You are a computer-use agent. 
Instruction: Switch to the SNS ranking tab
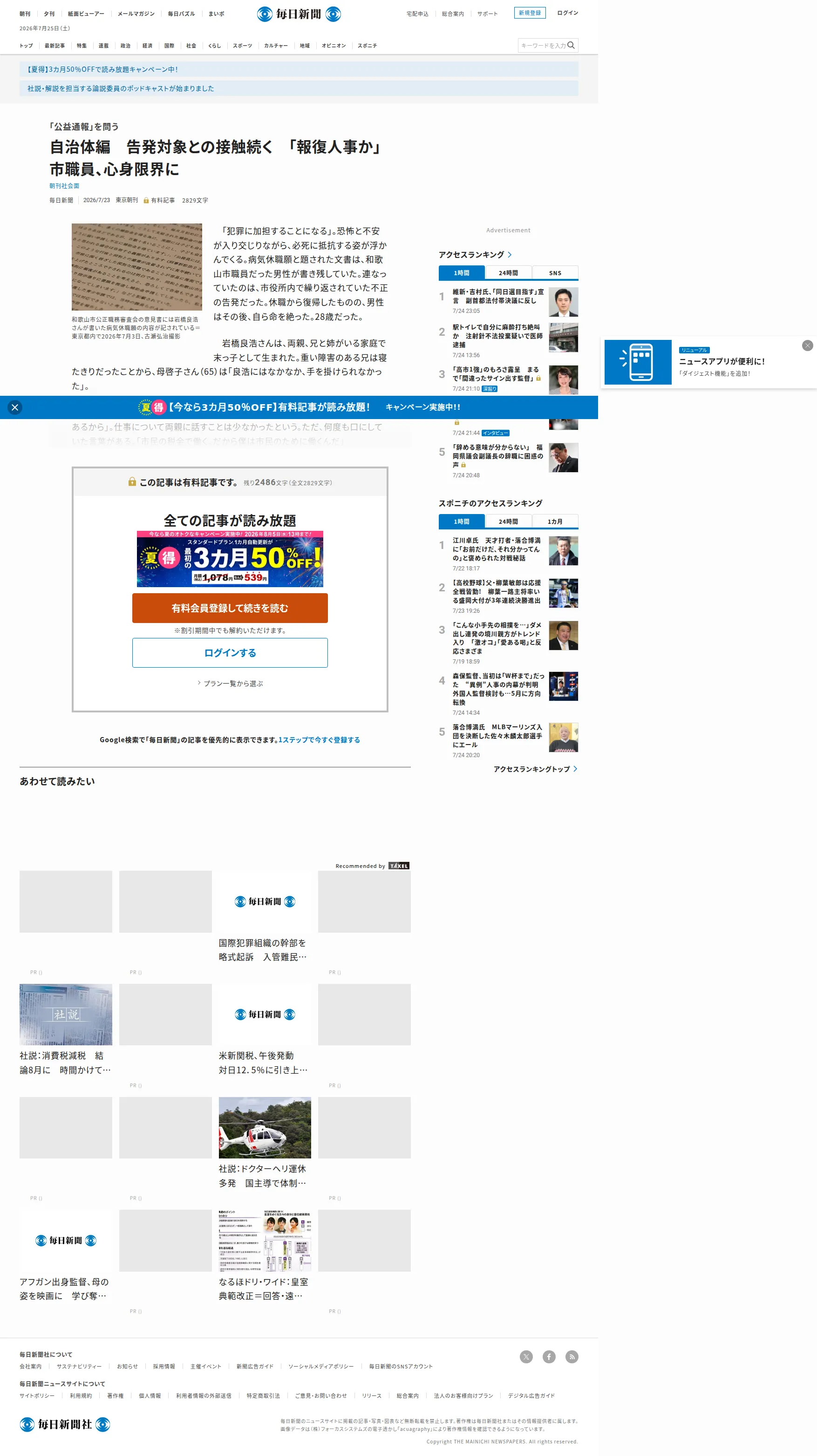click(x=555, y=273)
